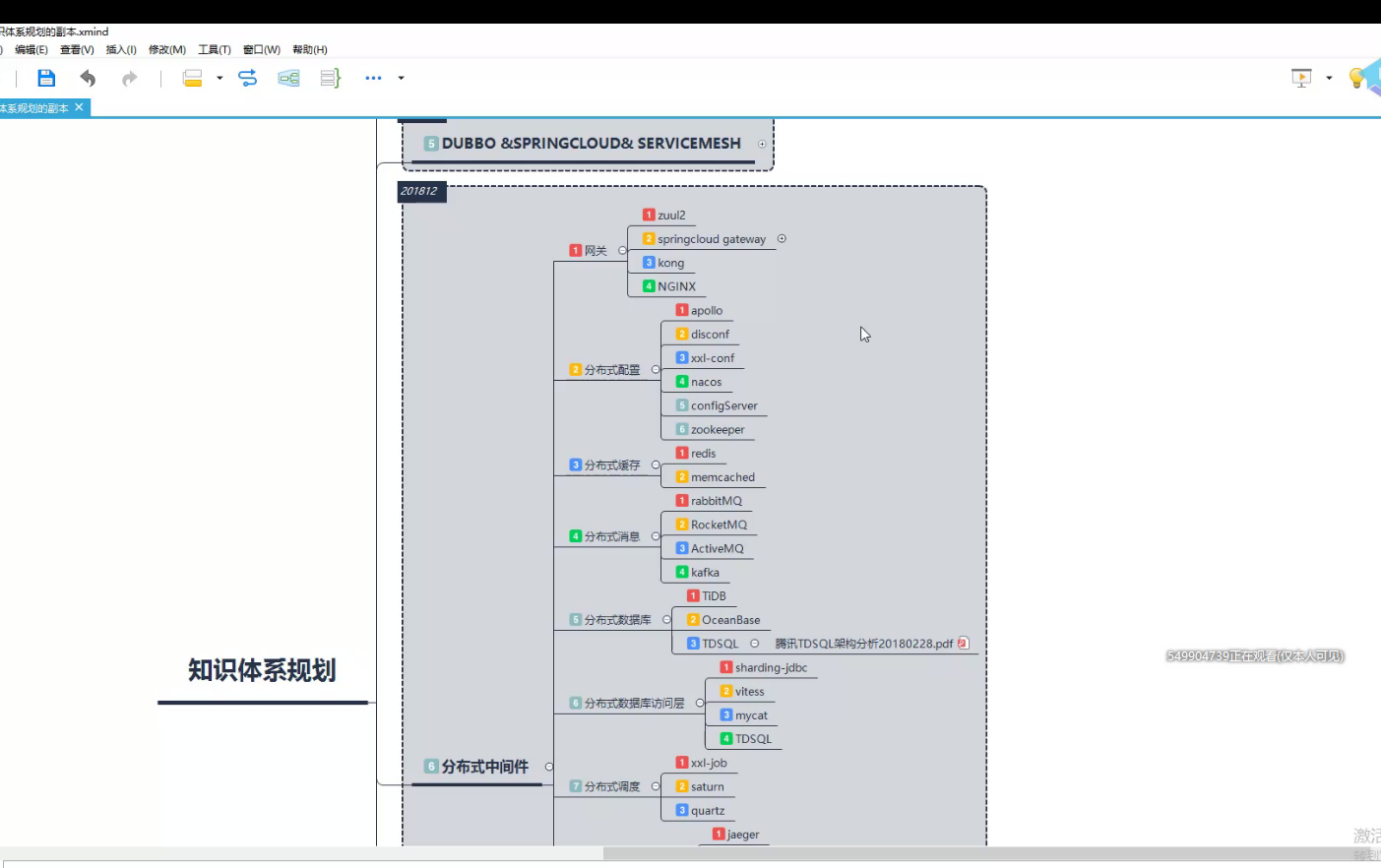
Task: Open the 插入(I) menu
Action: pos(121,50)
